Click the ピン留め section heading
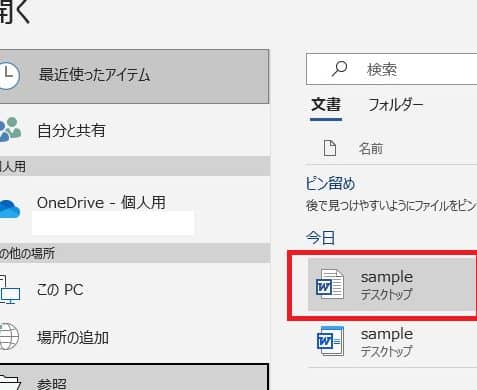The width and height of the screenshot is (477, 390). (331, 184)
